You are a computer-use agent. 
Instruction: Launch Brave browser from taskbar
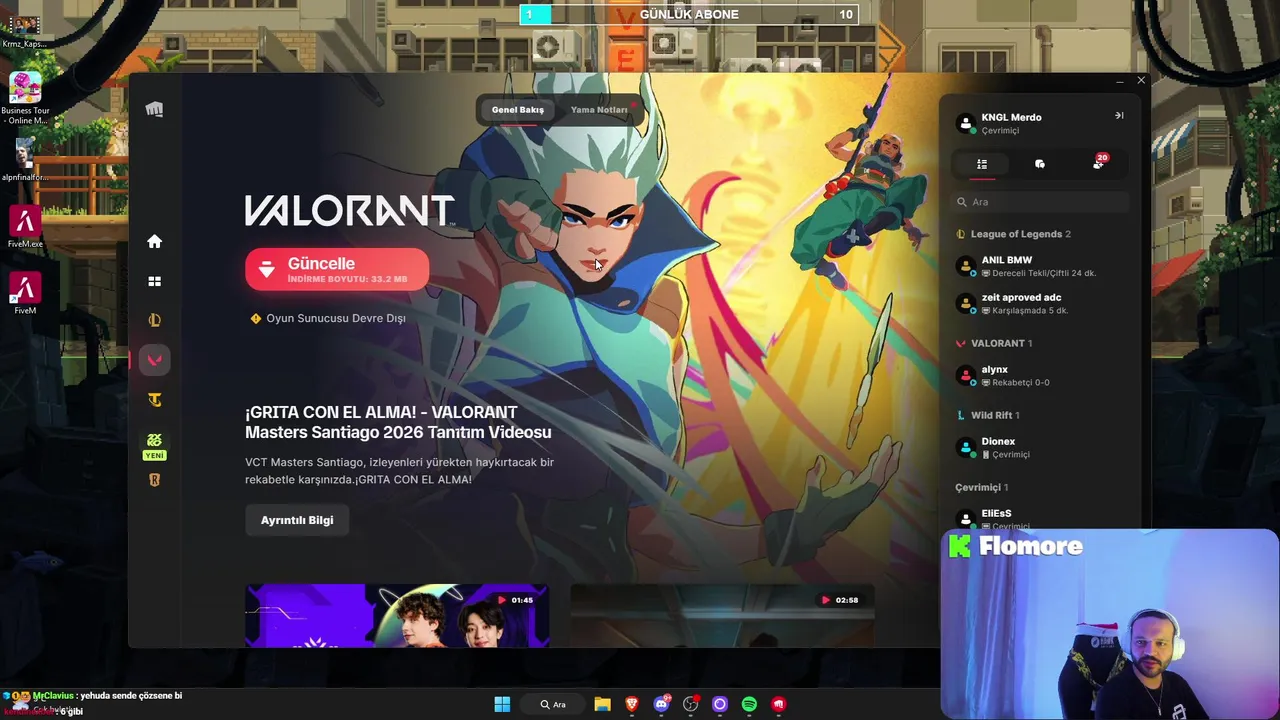(631, 704)
